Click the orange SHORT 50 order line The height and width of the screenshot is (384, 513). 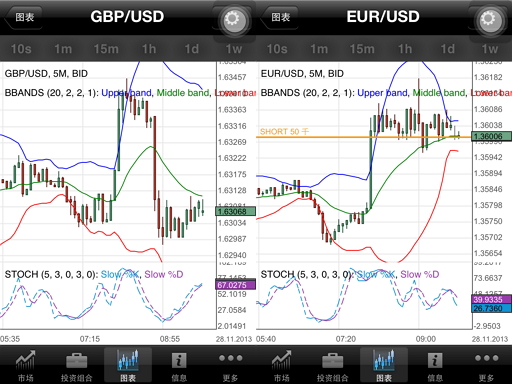click(x=363, y=137)
